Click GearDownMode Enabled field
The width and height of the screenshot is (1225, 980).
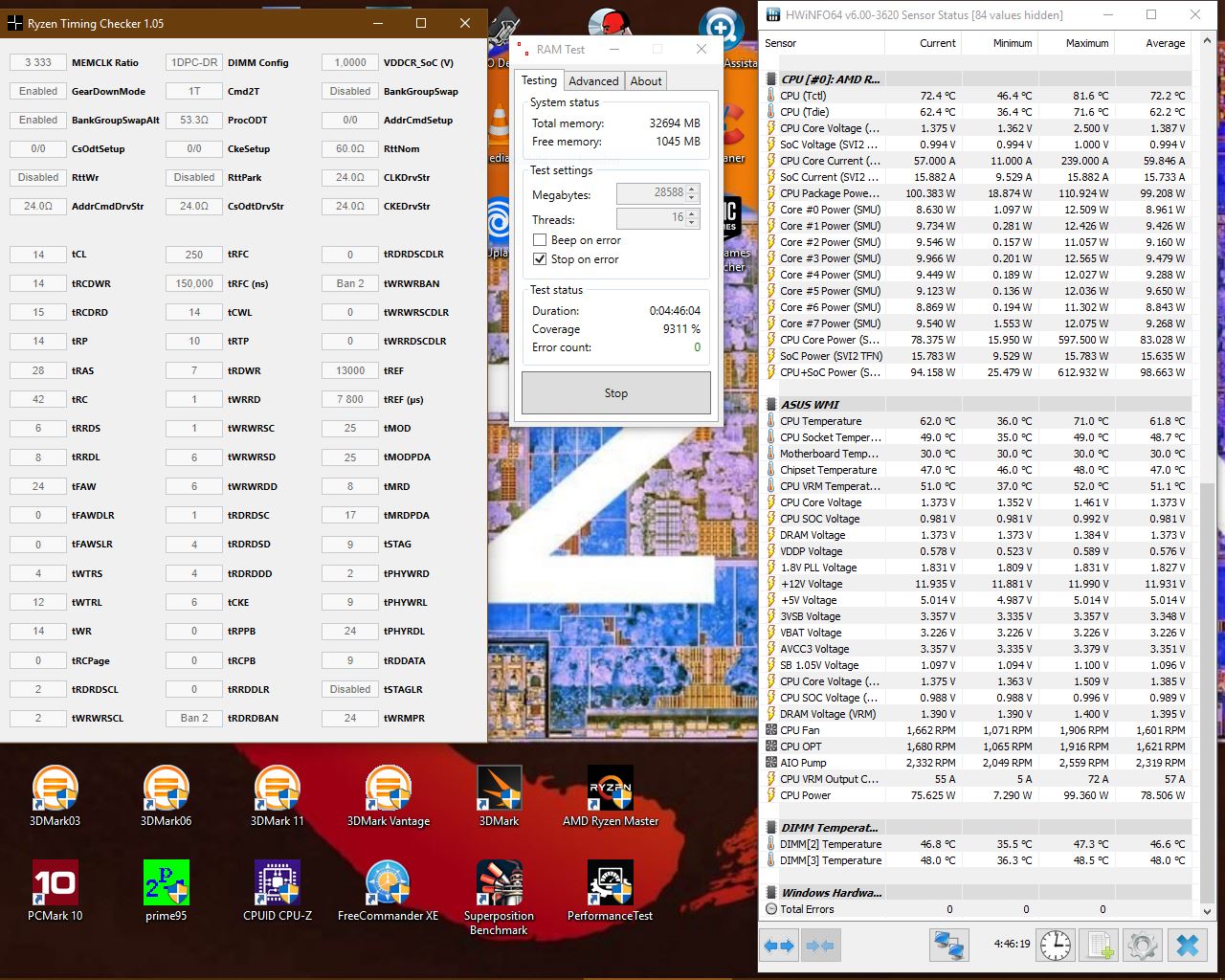[38, 91]
